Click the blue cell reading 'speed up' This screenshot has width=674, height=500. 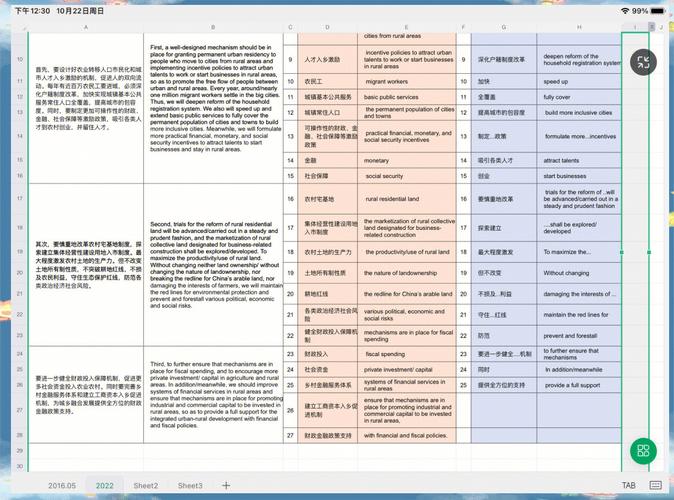click(x=579, y=81)
